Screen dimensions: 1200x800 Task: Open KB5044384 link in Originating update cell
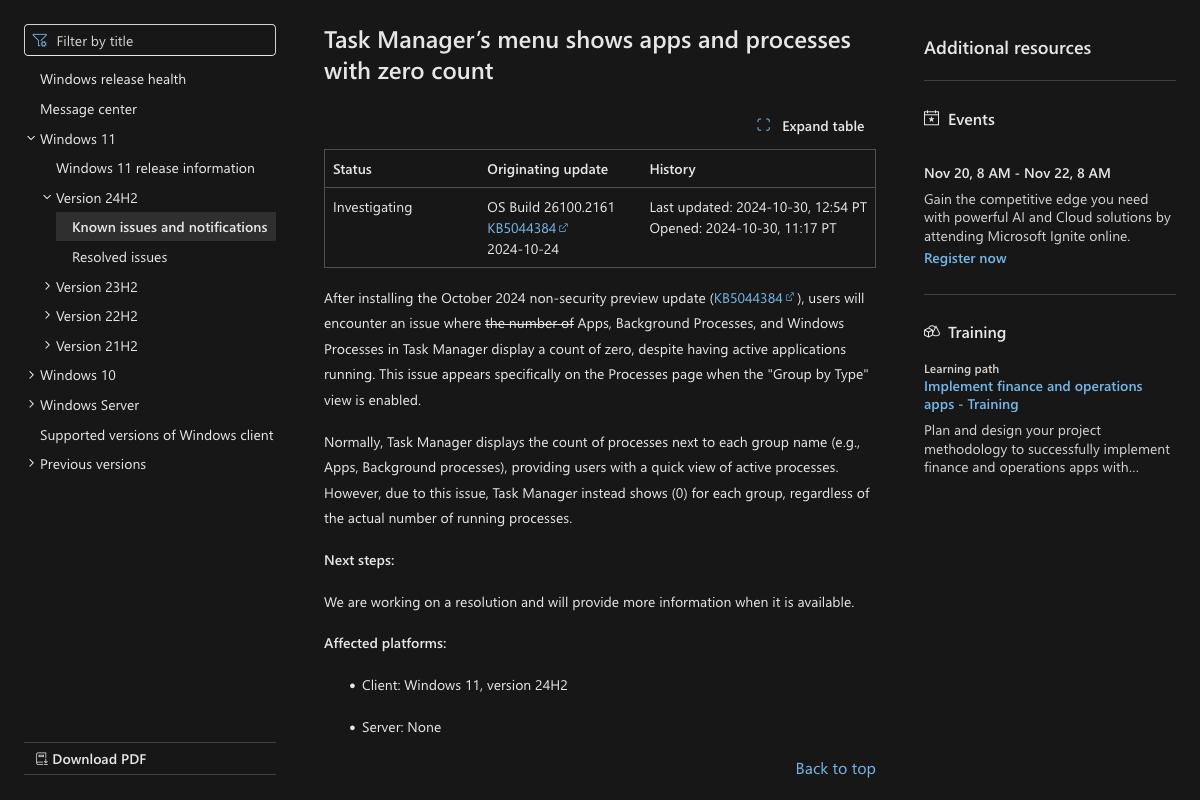point(521,228)
